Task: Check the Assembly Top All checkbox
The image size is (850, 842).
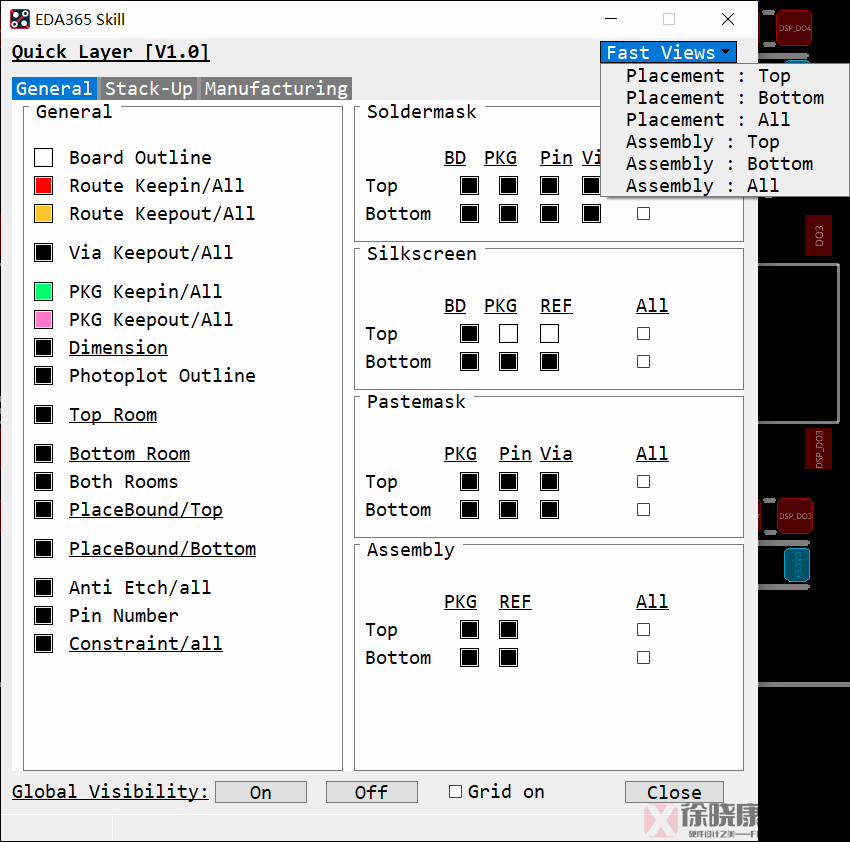Action: (643, 630)
